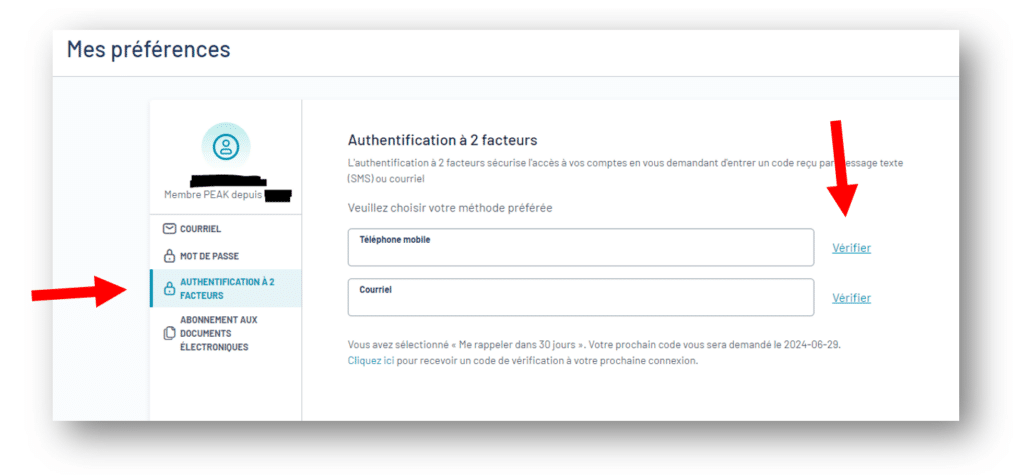
Task: Click the envelope icon beside Courriel
Action: pos(169,229)
